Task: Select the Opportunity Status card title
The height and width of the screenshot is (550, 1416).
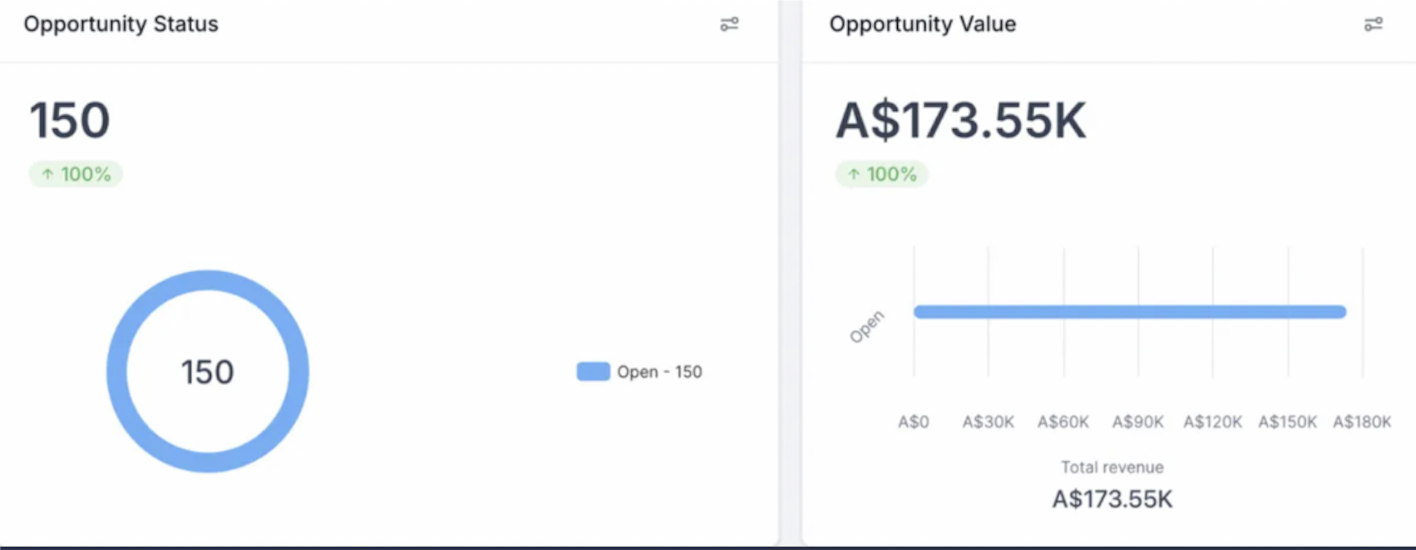Action: point(121,24)
